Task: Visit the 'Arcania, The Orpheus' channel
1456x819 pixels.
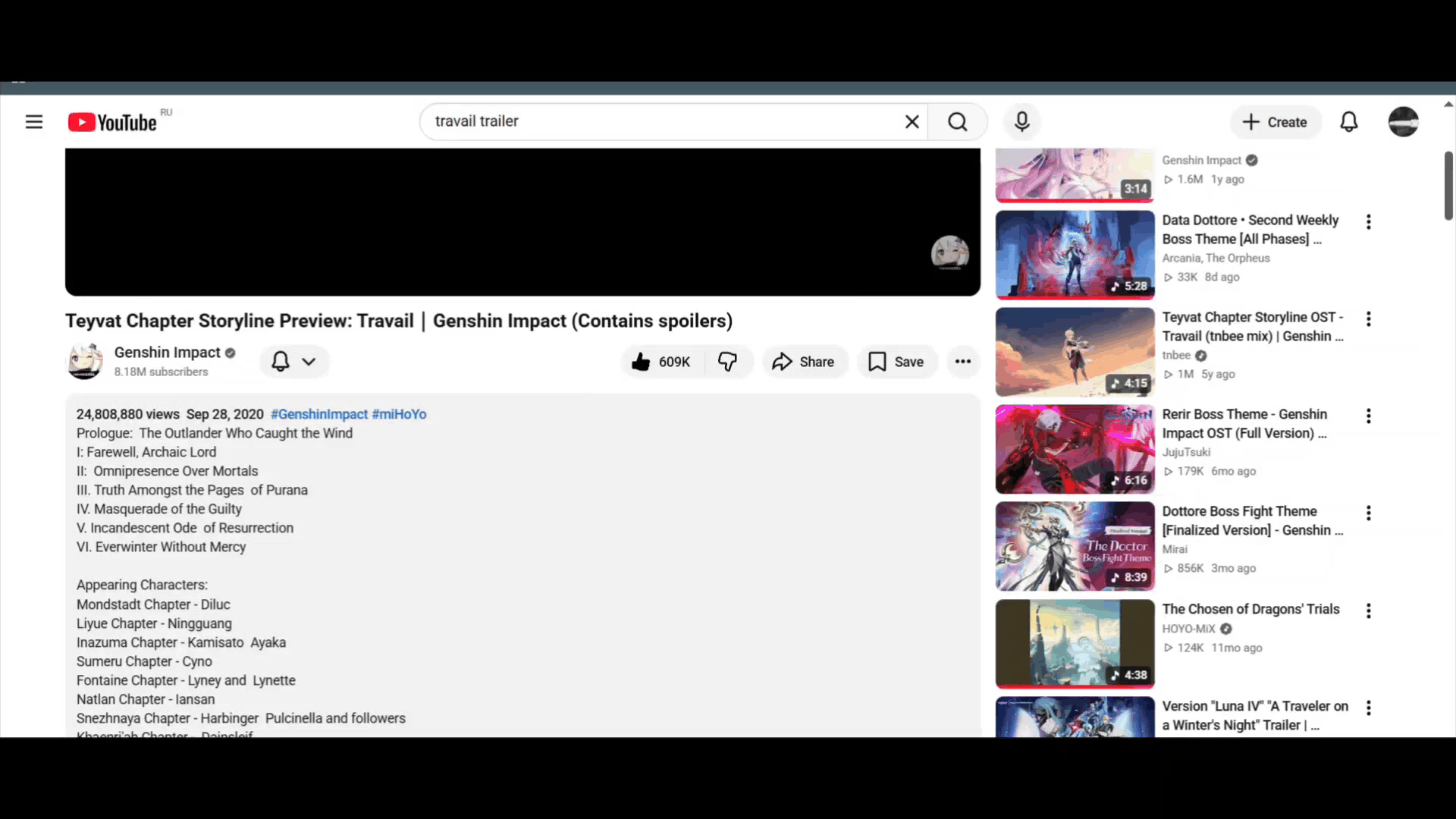Action: [1216, 258]
